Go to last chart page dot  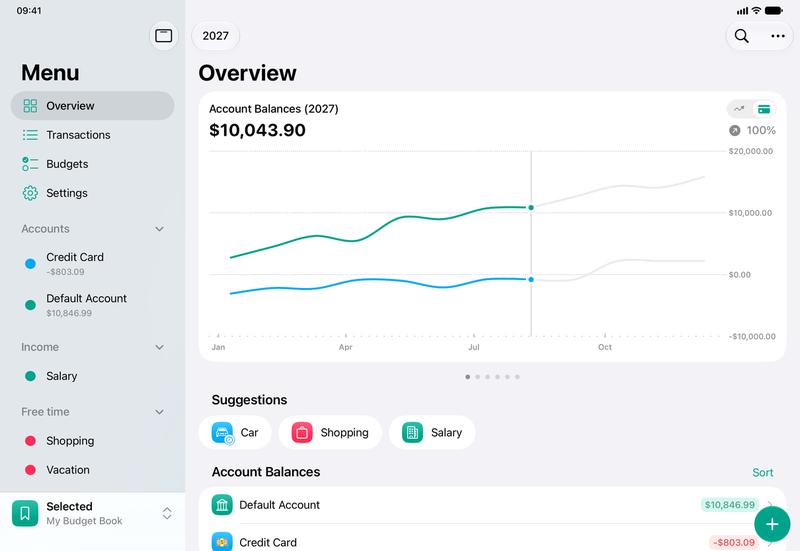(517, 377)
